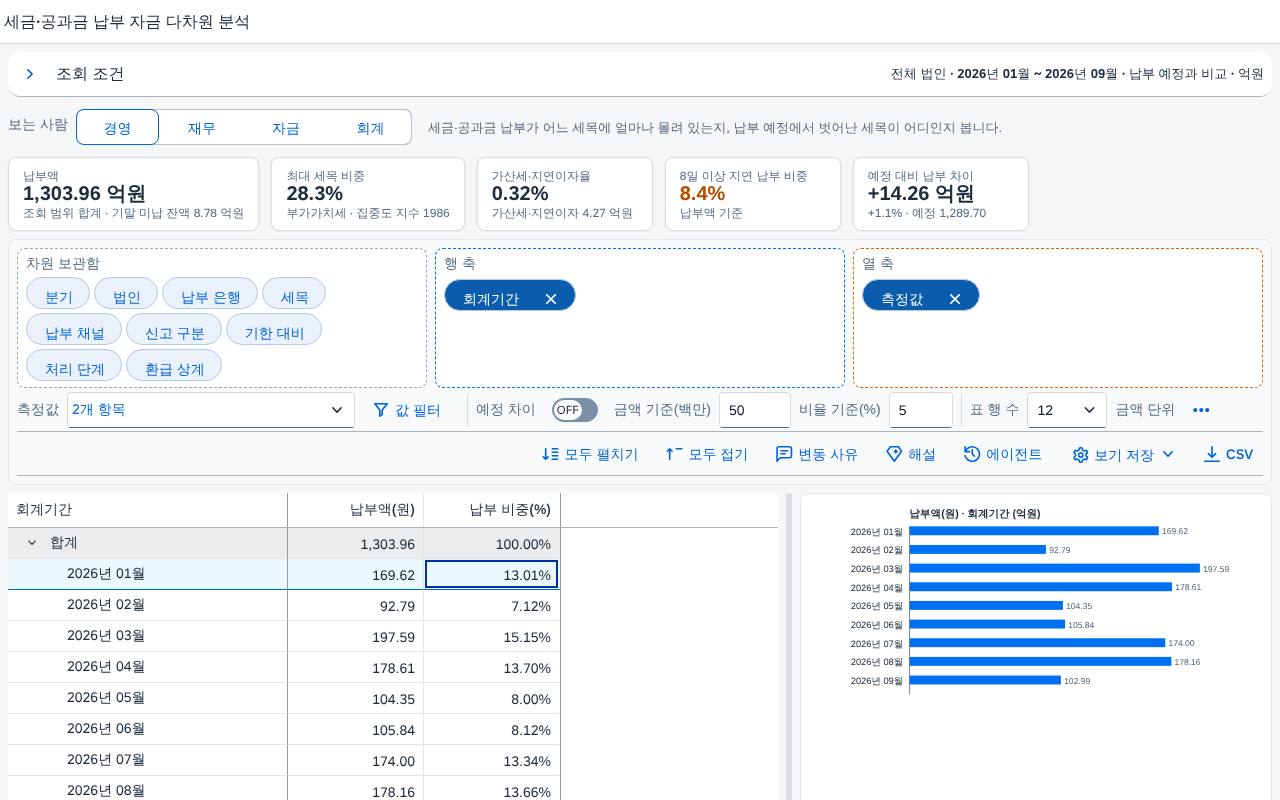Collapse all rows with 모두 접기
The image size is (1280, 800).
707,454
